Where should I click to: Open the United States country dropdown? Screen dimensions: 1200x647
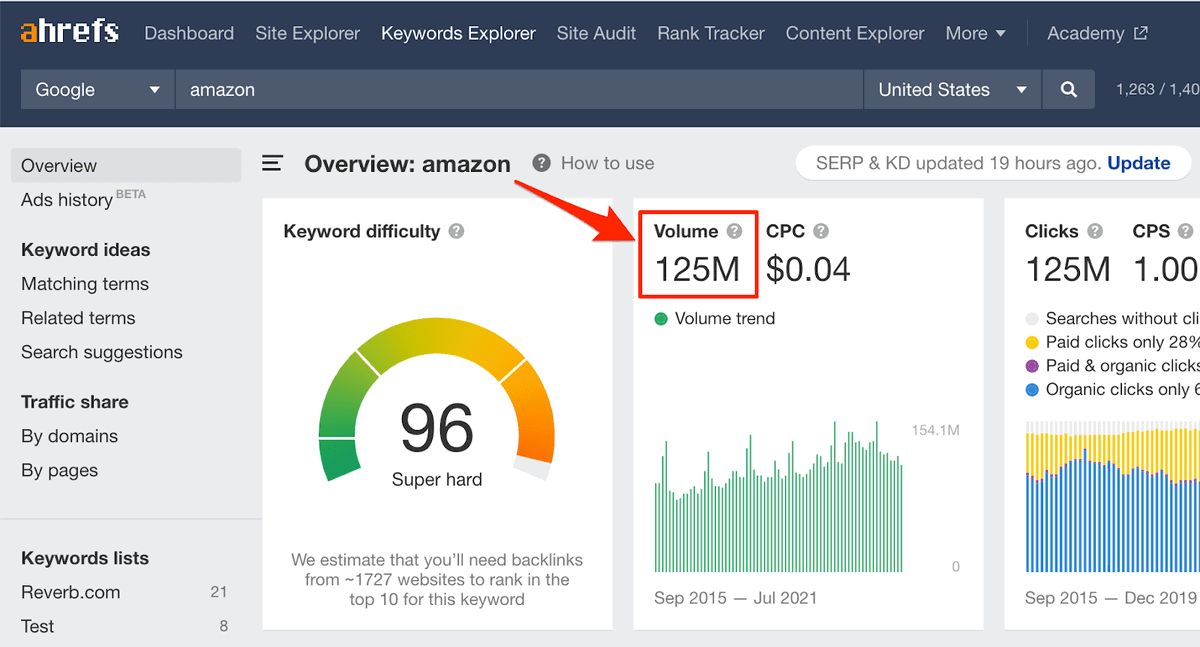click(x=952, y=89)
